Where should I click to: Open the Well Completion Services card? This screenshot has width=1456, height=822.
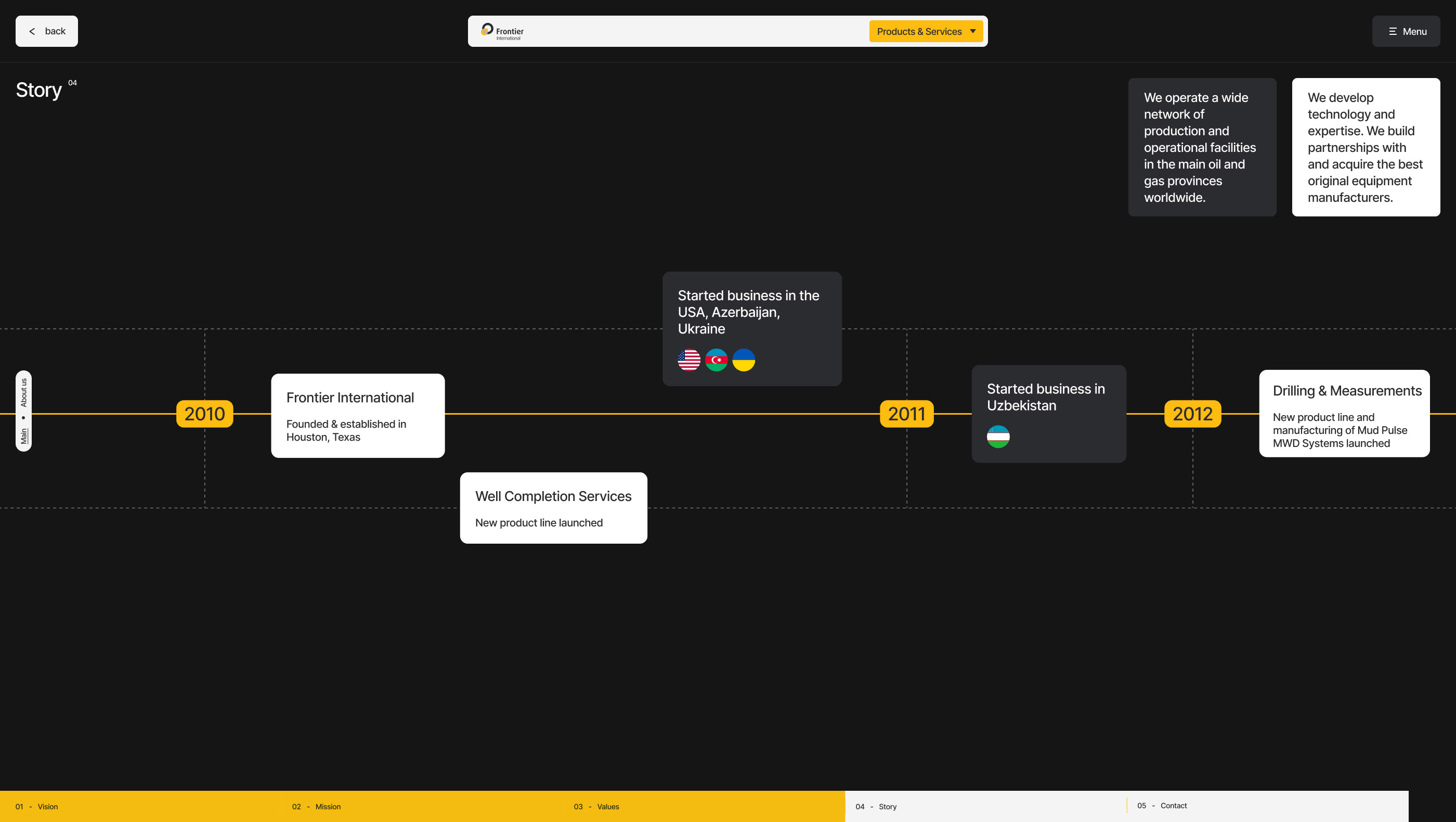(553, 508)
